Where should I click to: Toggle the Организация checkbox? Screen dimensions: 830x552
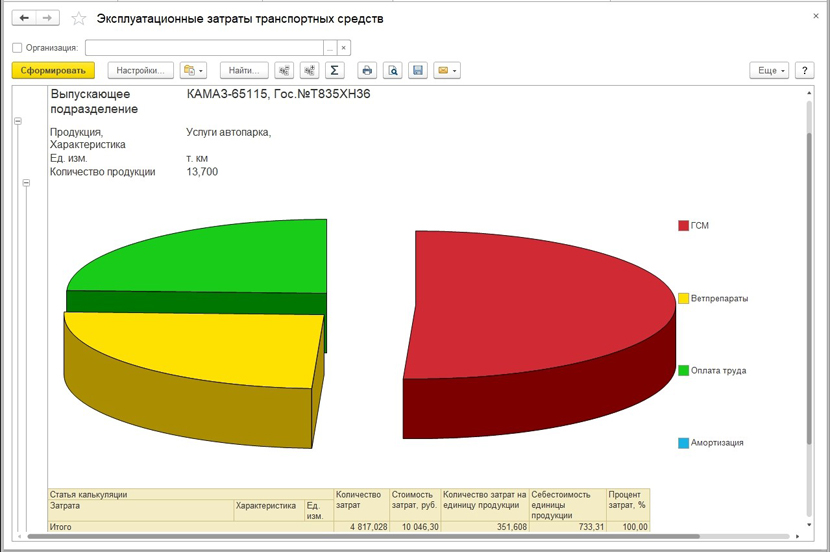pyautogui.click(x=17, y=47)
